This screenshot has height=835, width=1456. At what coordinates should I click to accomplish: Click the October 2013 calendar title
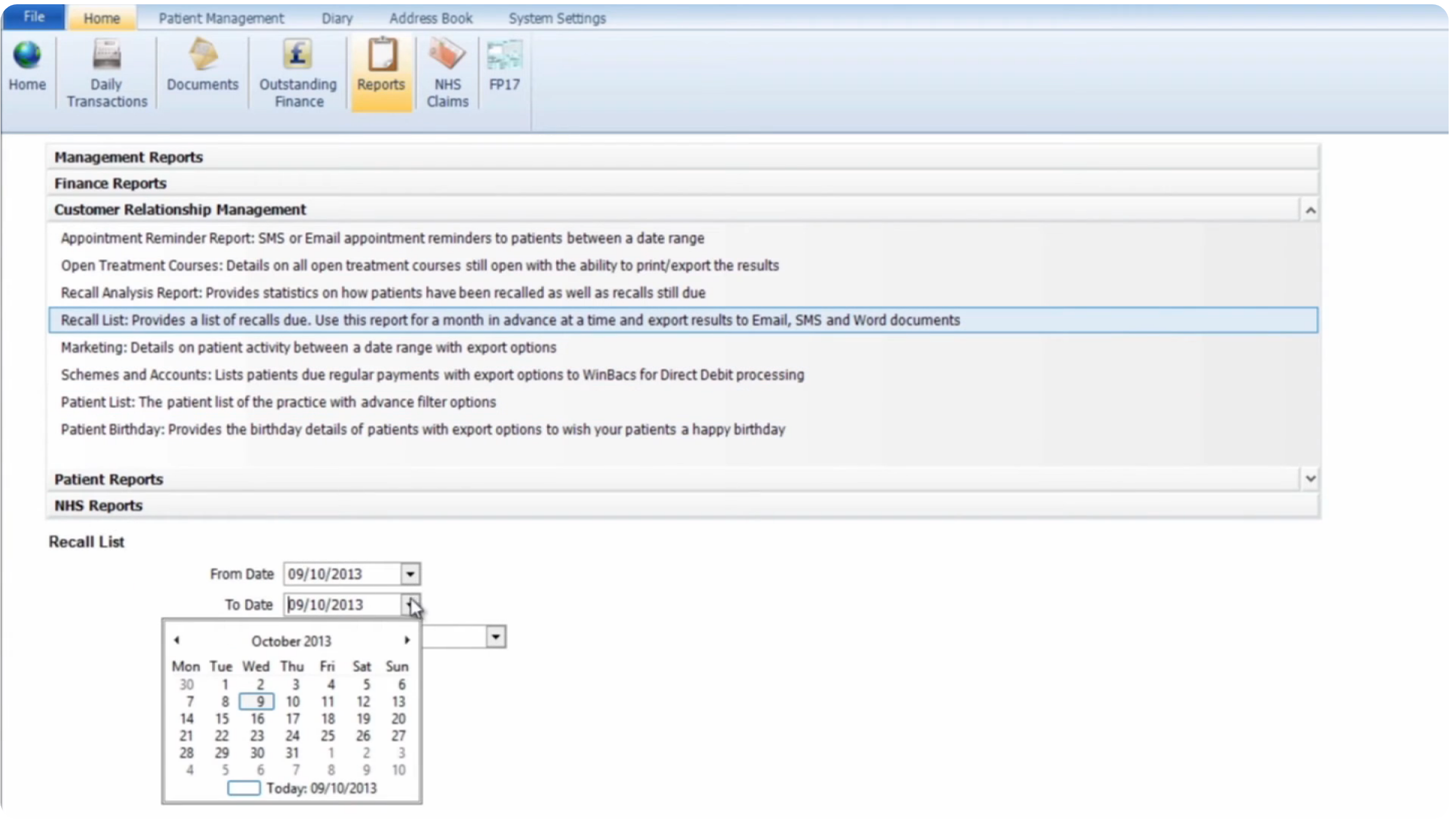point(291,641)
